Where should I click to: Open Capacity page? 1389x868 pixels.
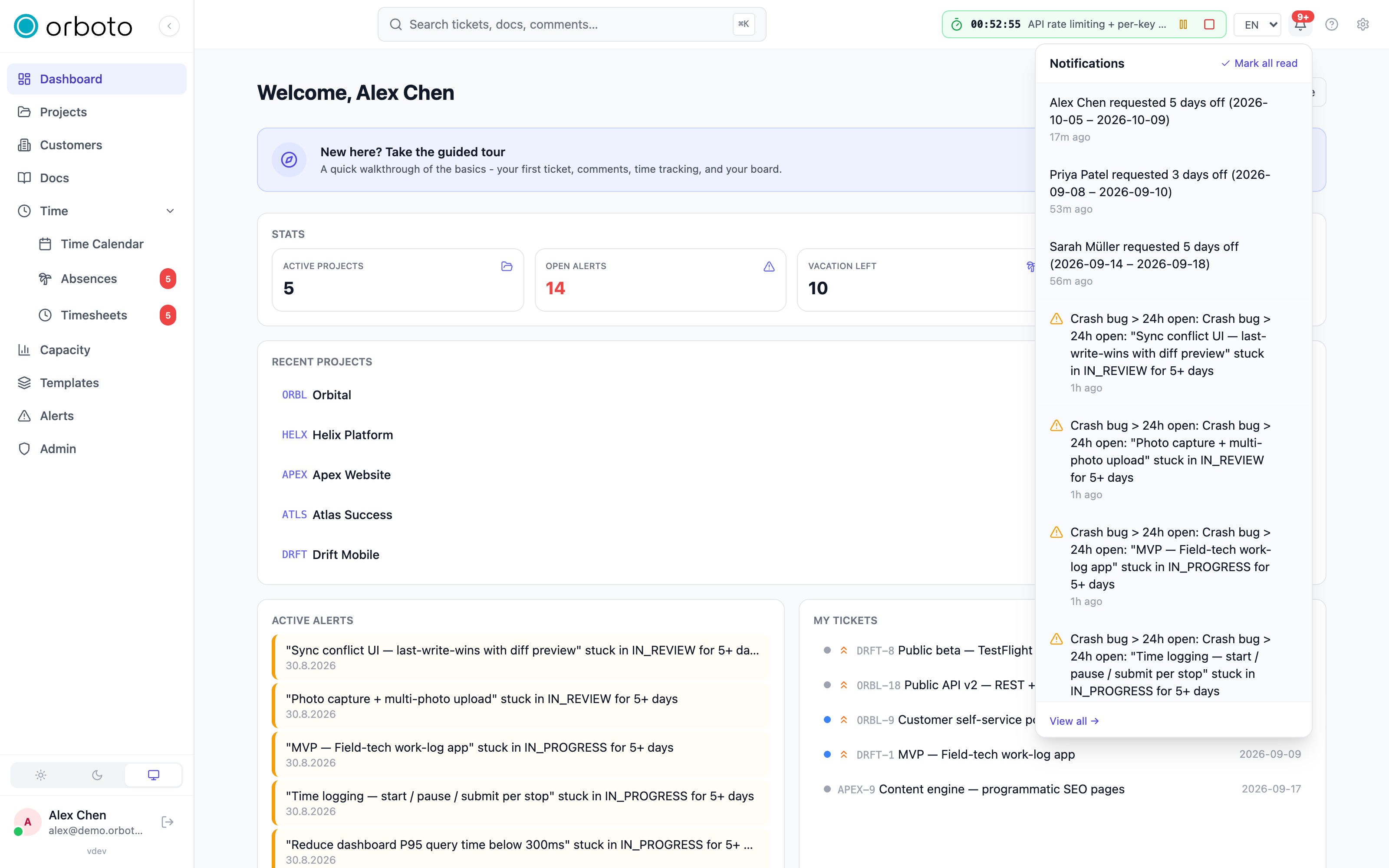pyautogui.click(x=96, y=350)
